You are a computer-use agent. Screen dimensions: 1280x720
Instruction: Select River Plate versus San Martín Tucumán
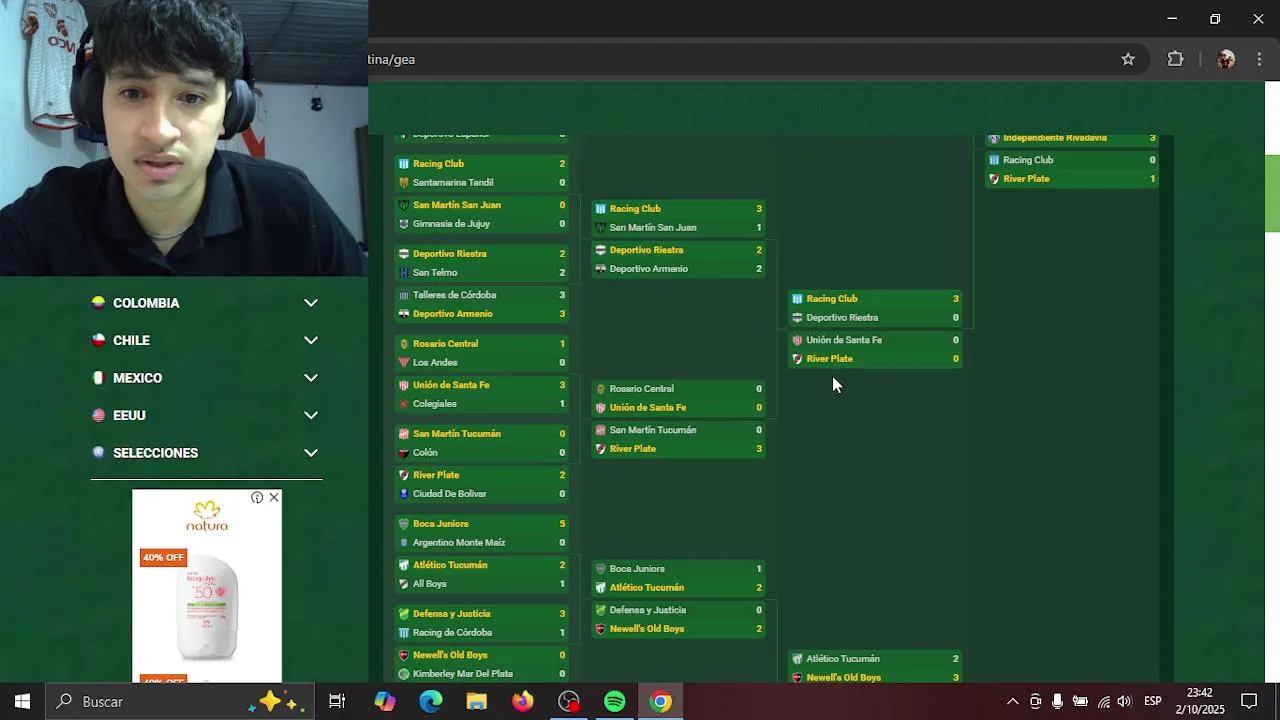(x=633, y=449)
